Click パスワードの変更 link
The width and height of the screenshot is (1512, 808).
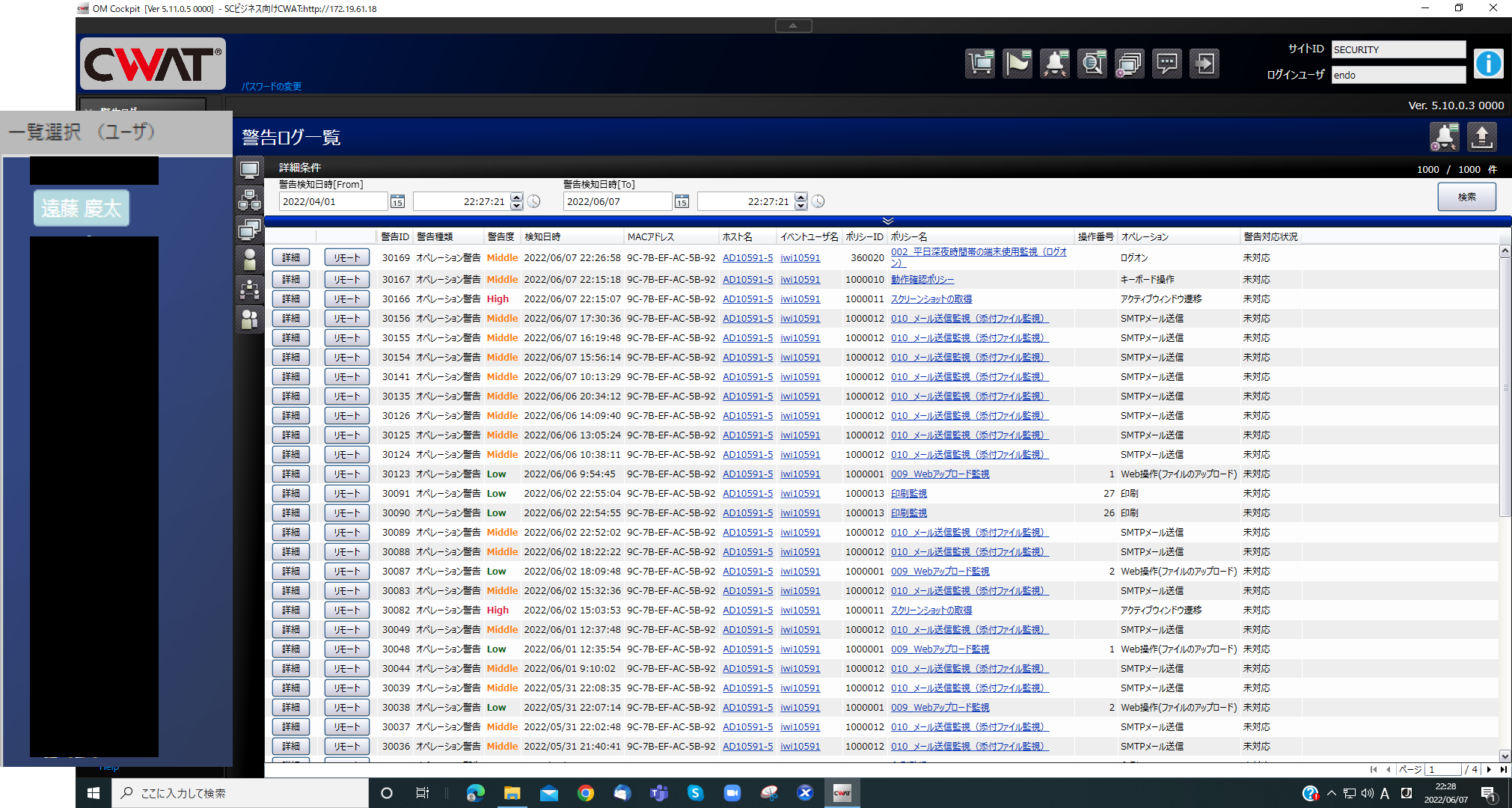pos(271,86)
